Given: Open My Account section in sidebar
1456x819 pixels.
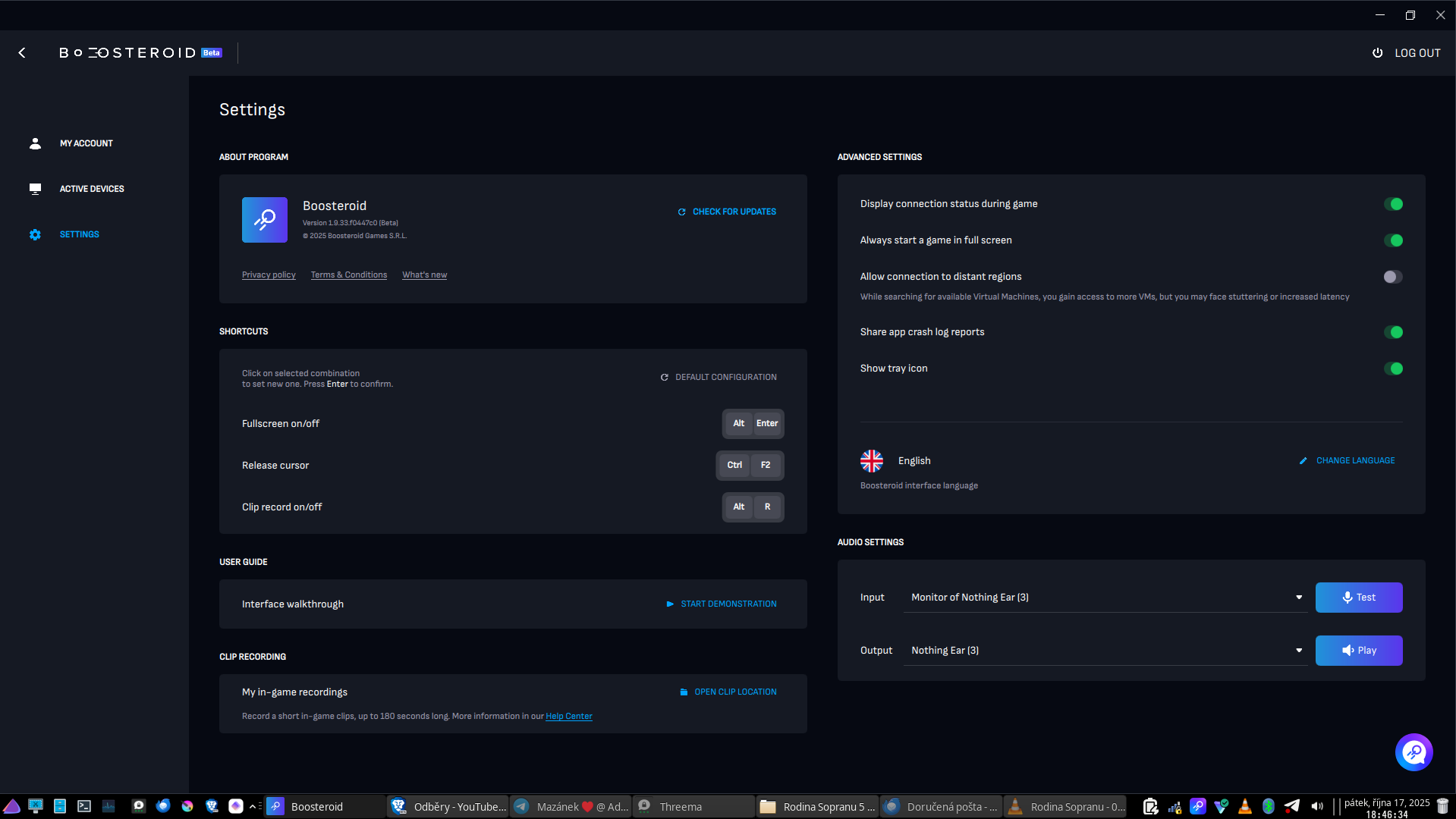Looking at the screenshot, I should 86,143.
